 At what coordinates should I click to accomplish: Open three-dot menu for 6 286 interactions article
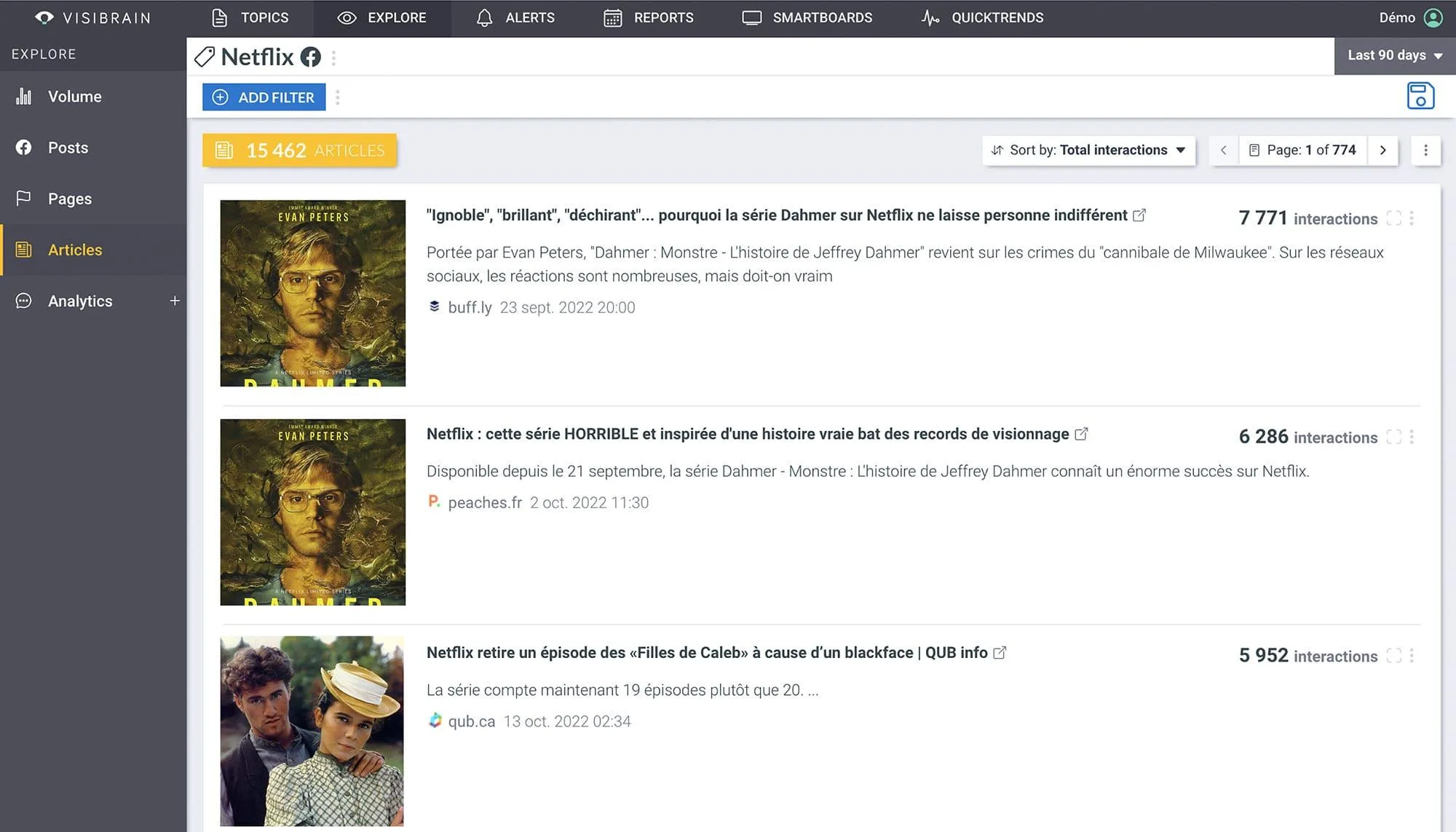pos(1412,437)
